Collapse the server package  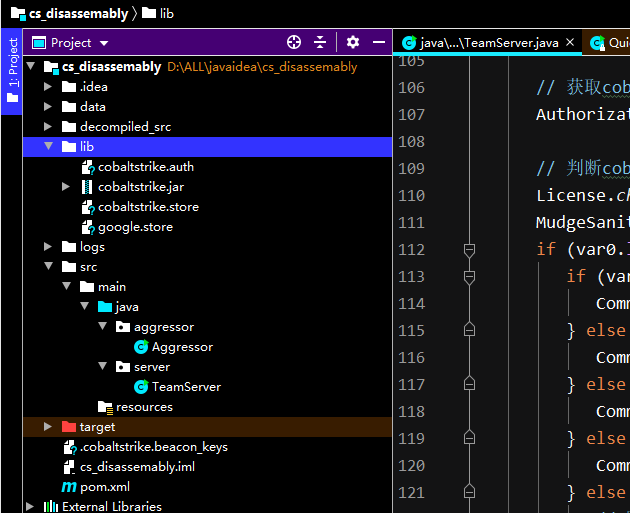click(103, 366)
